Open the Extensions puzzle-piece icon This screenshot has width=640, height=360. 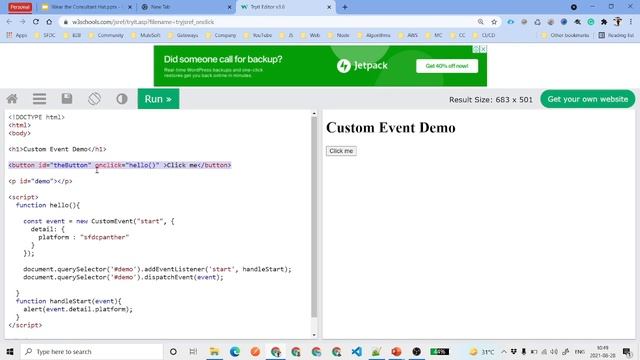[x=604, y=22]
